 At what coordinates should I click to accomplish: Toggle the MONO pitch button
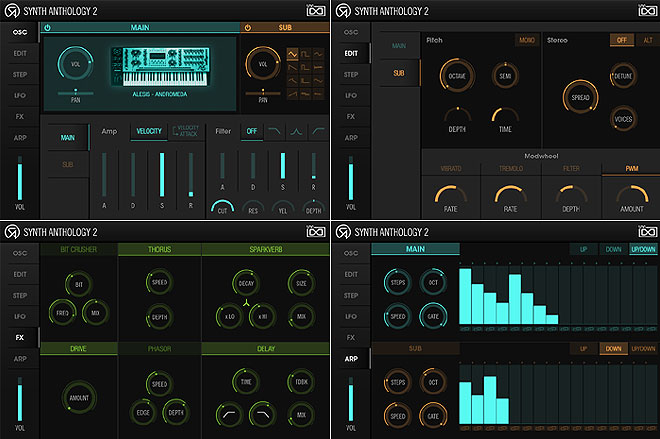[x=526, y=40]
